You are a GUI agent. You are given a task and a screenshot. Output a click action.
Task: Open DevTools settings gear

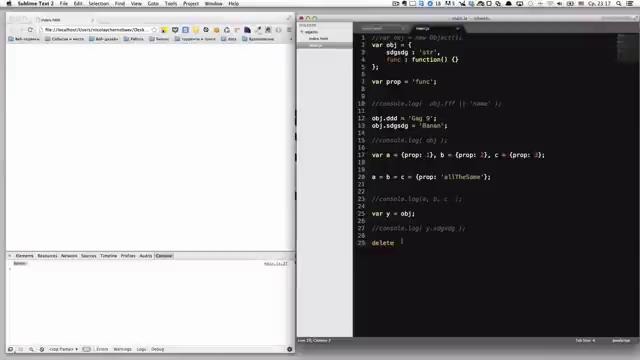[x=290, y=349]
